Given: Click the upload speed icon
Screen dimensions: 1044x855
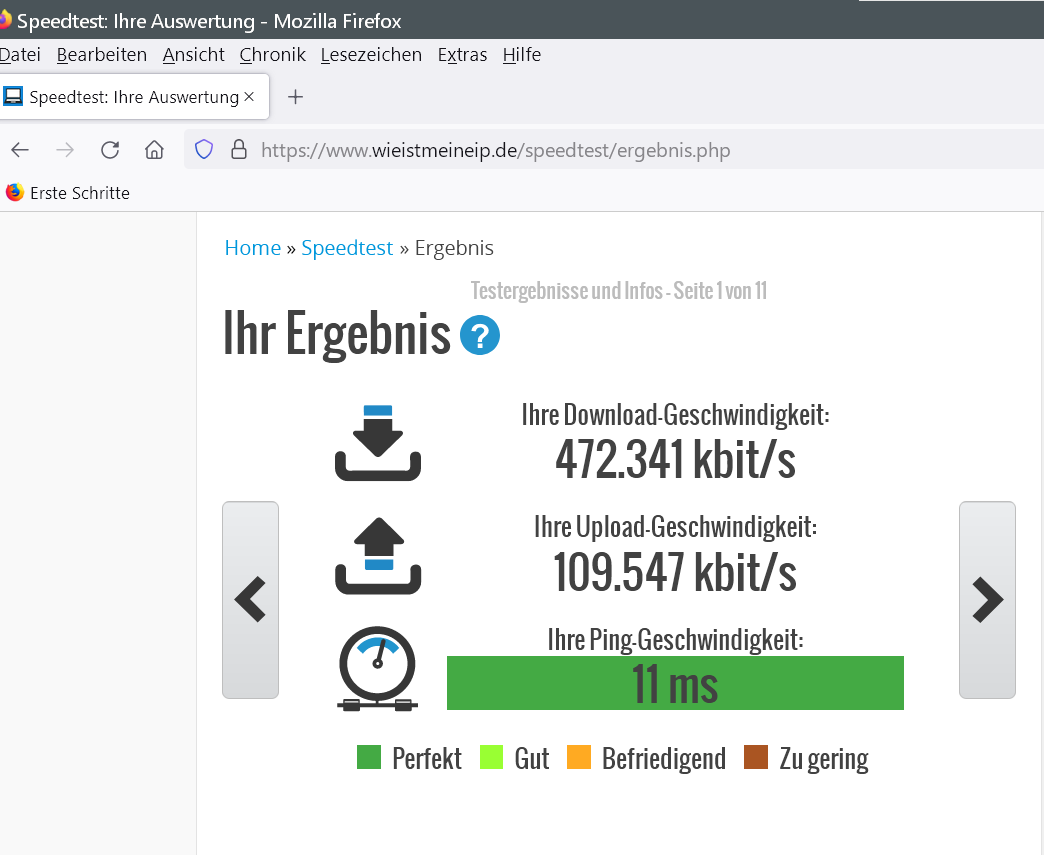Looking at the screenshot, I should pos(378,555).
